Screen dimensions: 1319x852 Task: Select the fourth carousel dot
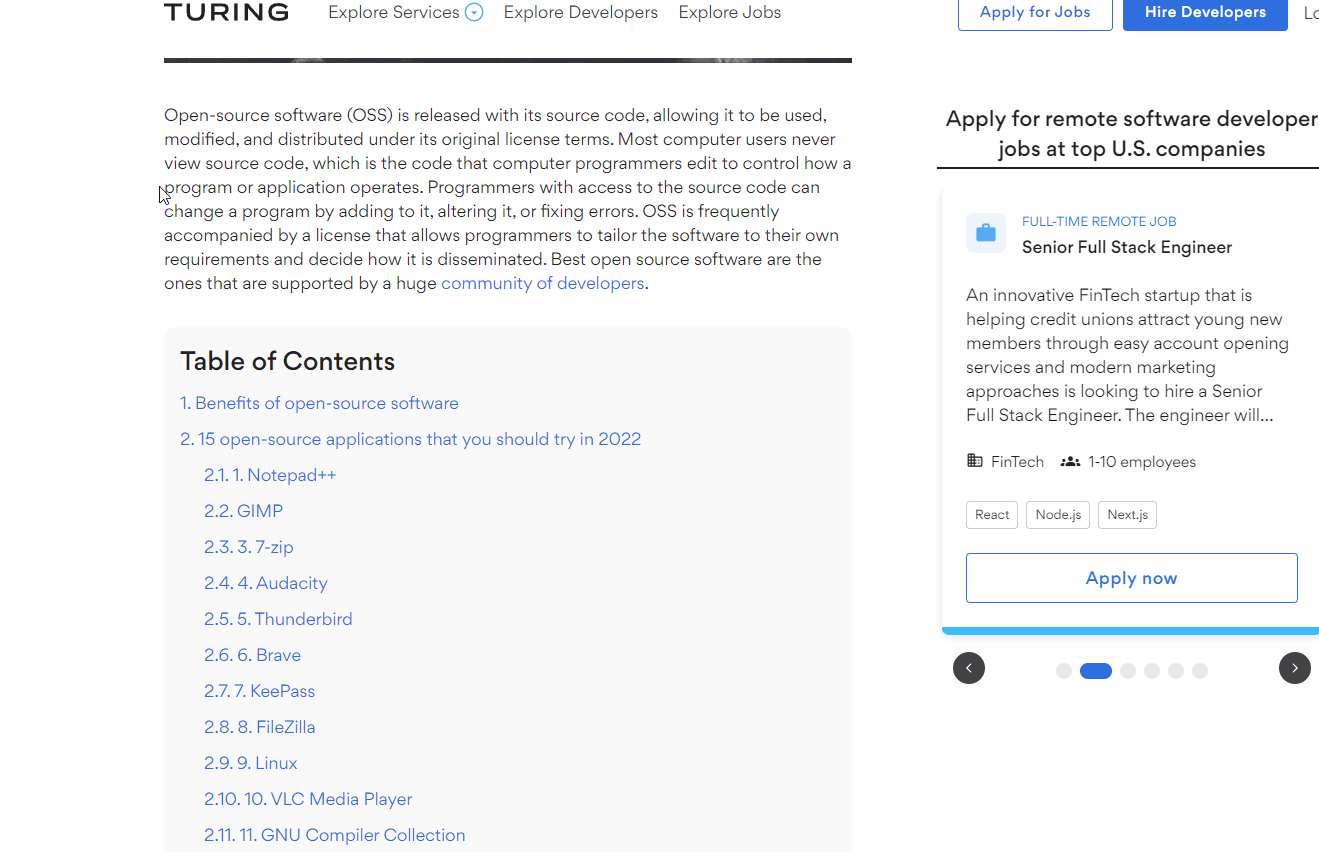click(1152, 671)
